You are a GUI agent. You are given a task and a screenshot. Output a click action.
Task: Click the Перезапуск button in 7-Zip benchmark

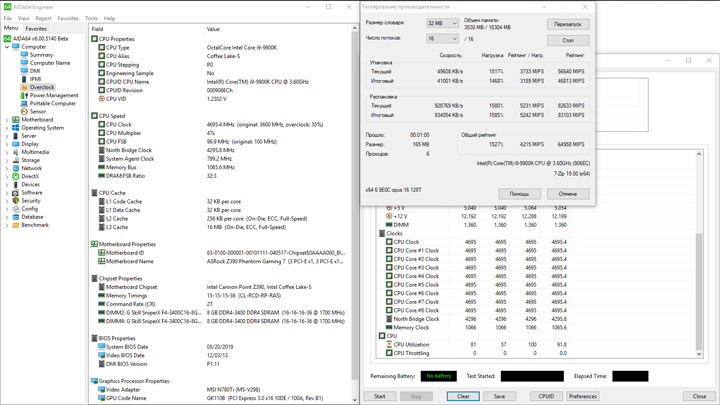(568, 24)
